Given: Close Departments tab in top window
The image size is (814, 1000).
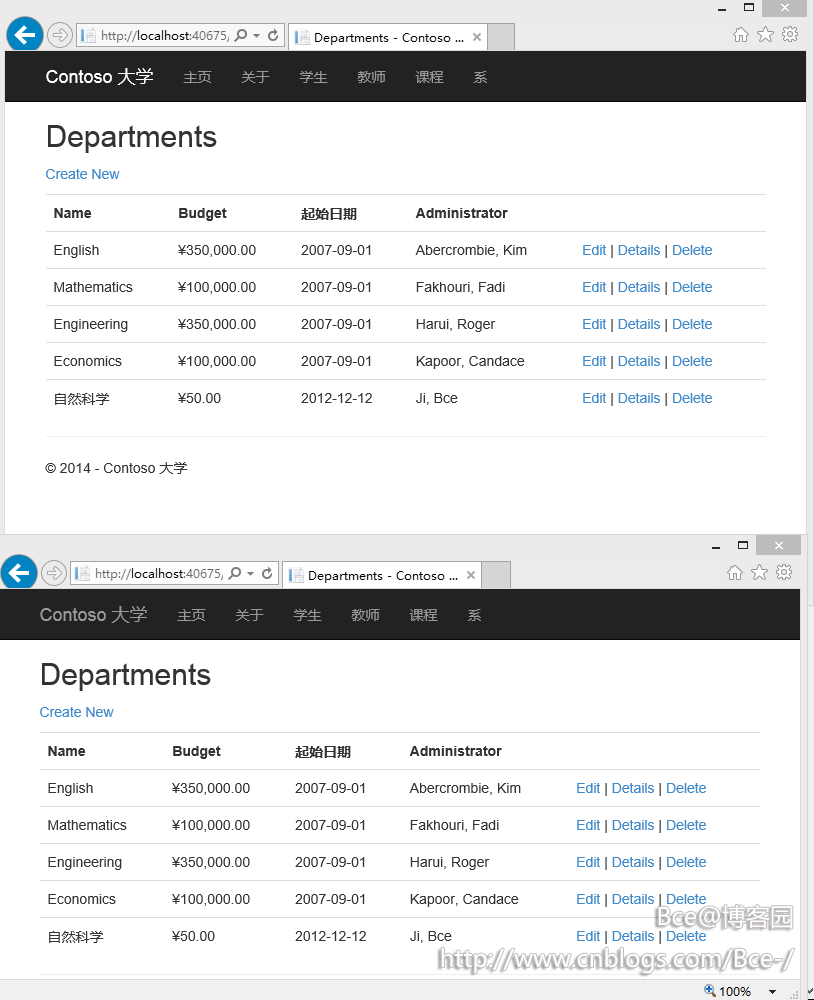Looking at the screenshot, I should coord(477,37).
